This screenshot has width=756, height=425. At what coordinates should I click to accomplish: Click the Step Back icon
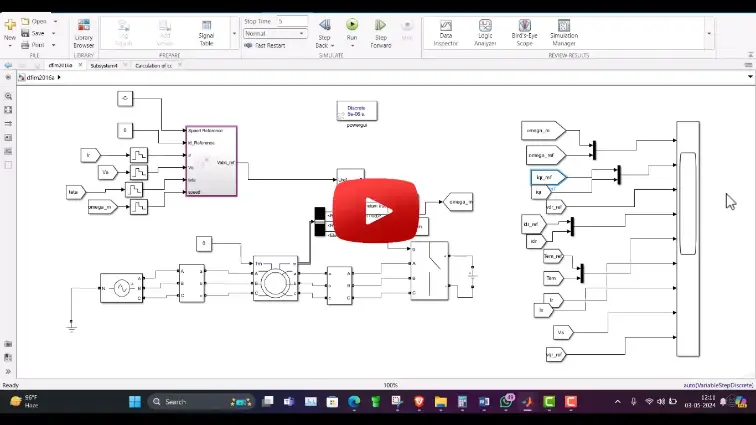[x=324, y=30]
